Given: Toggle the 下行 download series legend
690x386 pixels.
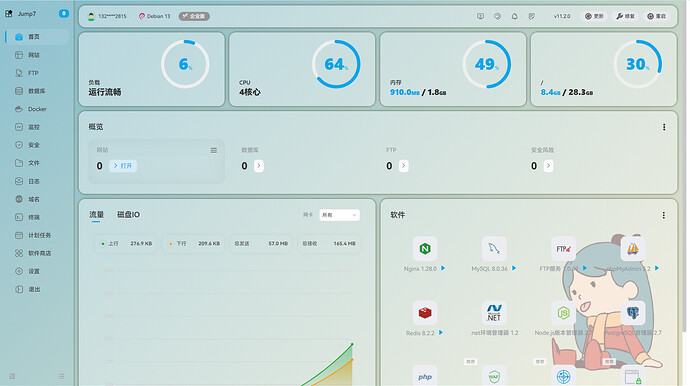Looking at the screenshot, I should (194, 243).
